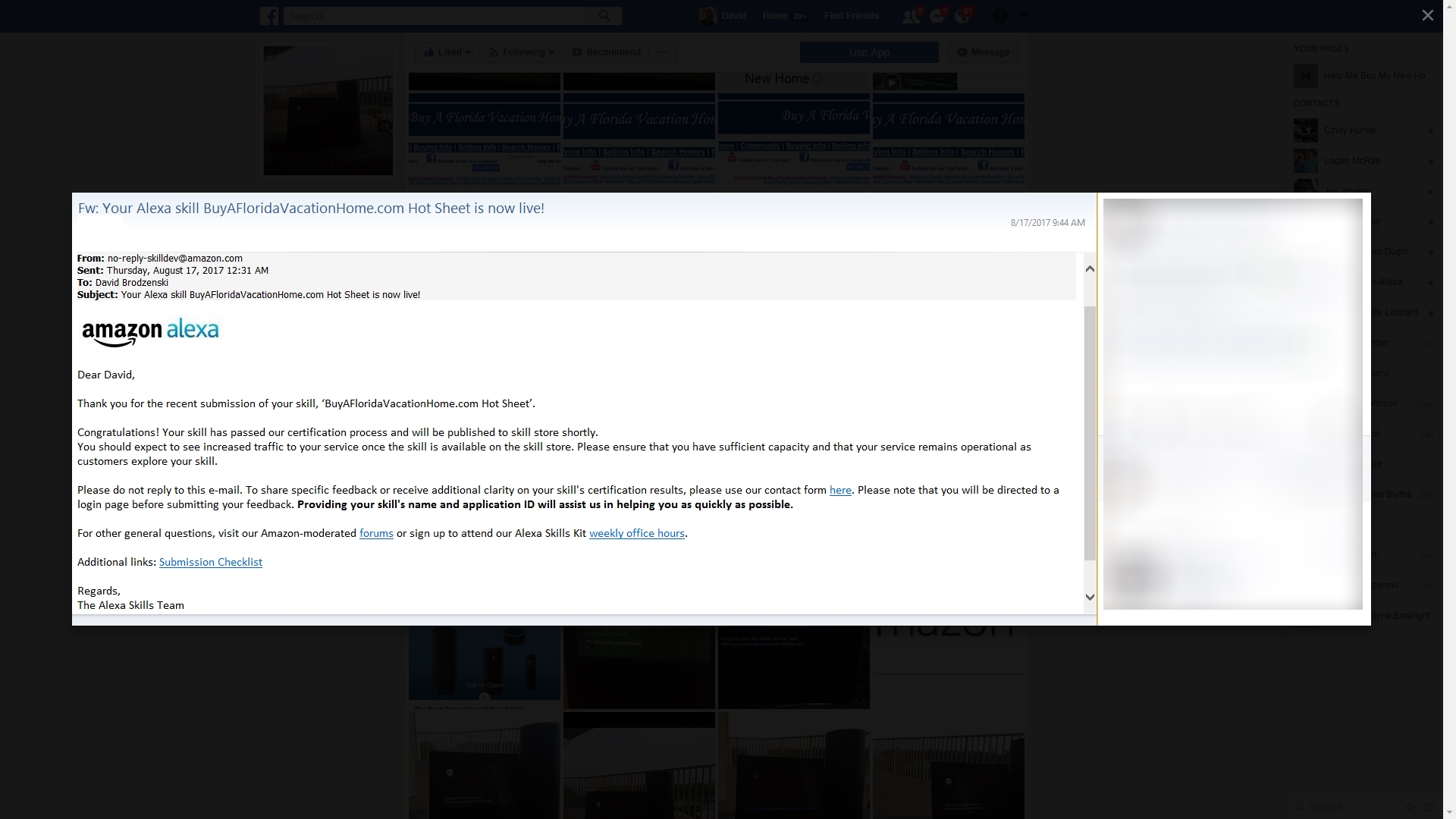Click the 8/17/2017 9:44 AM timestamp
This screenshot has width=1456, height=819.
1047,223
